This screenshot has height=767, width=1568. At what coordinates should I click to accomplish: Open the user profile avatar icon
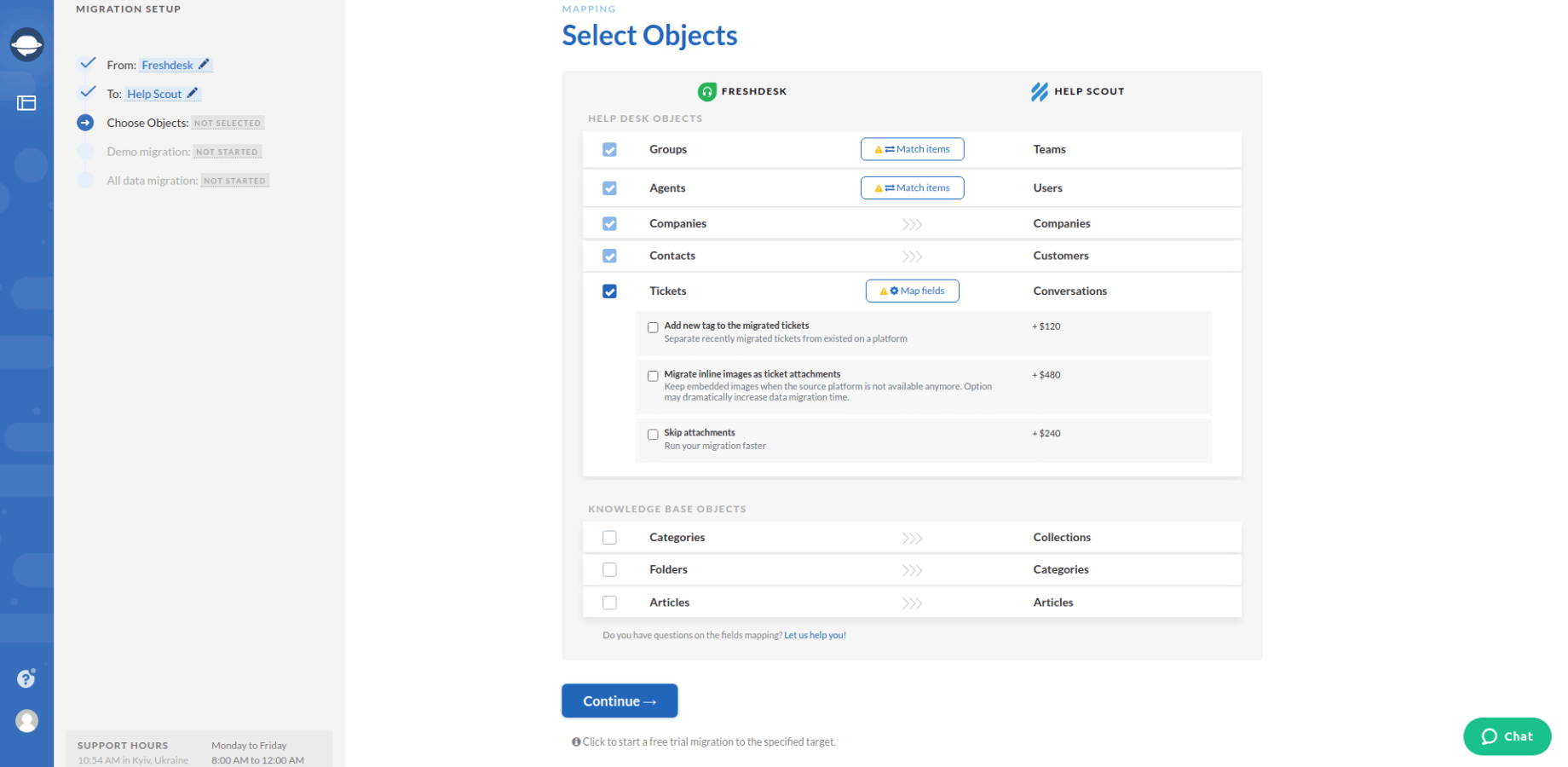point(27,721)
